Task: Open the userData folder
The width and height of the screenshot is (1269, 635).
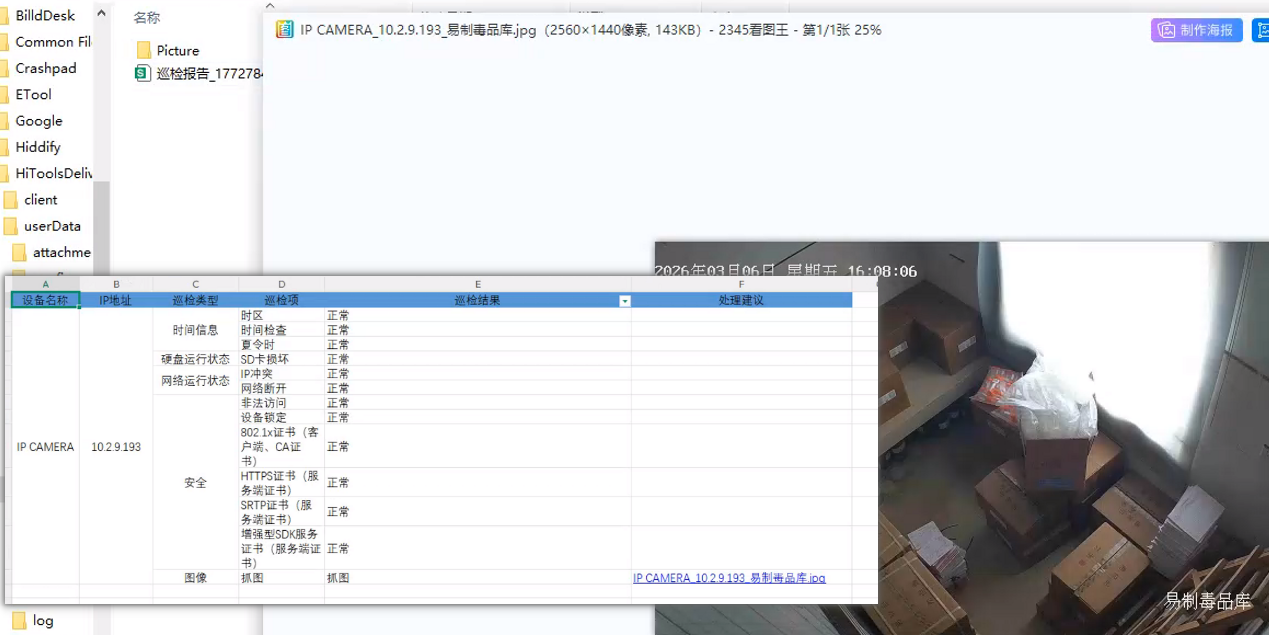Action: click(52, 226)
